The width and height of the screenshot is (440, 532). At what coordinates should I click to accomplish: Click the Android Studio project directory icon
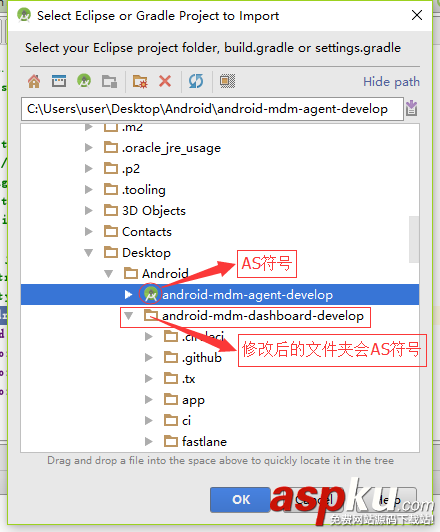pos(84,81)
